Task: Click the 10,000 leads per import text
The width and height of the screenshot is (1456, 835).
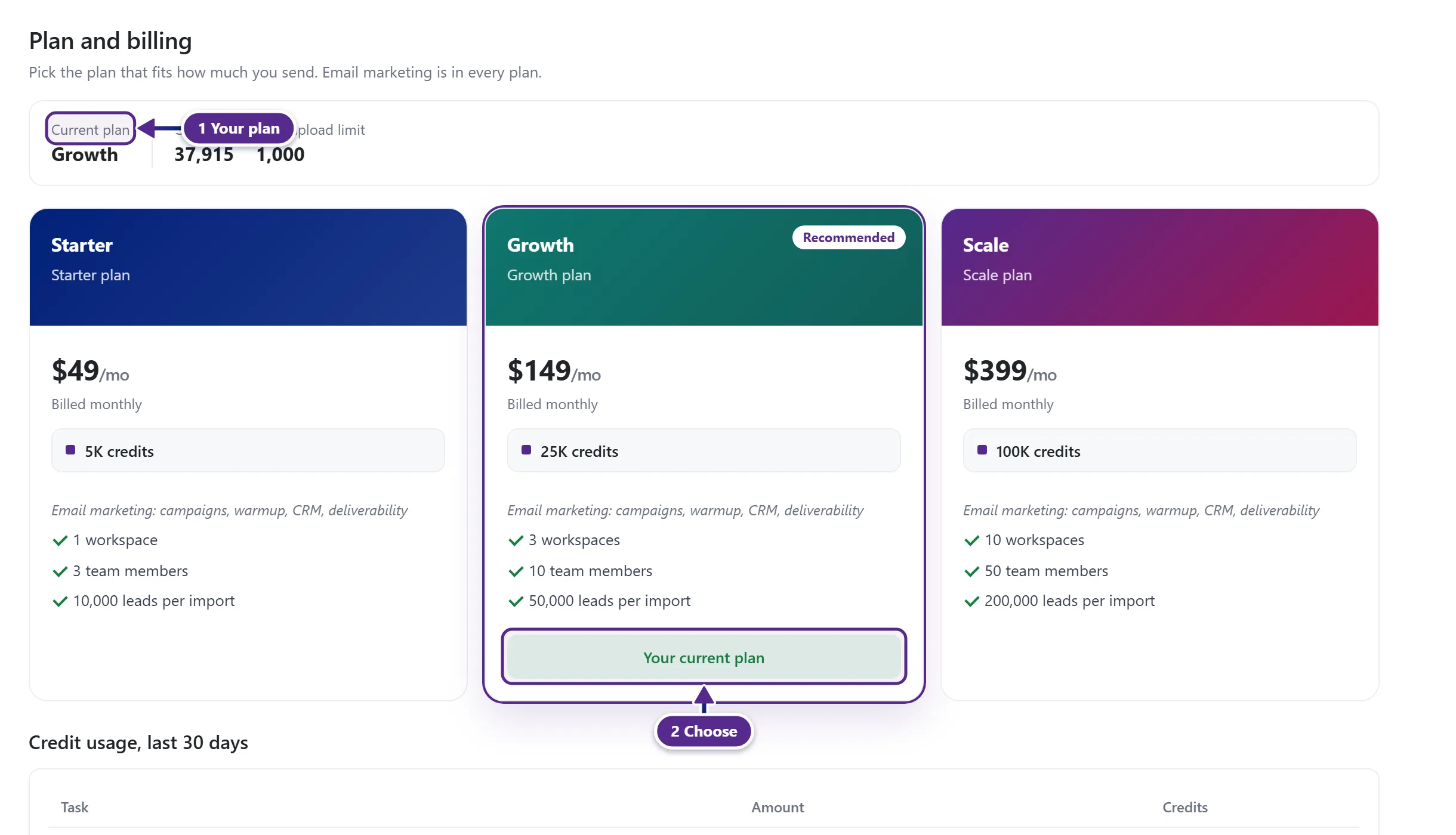Action: (x=154, y=601)
